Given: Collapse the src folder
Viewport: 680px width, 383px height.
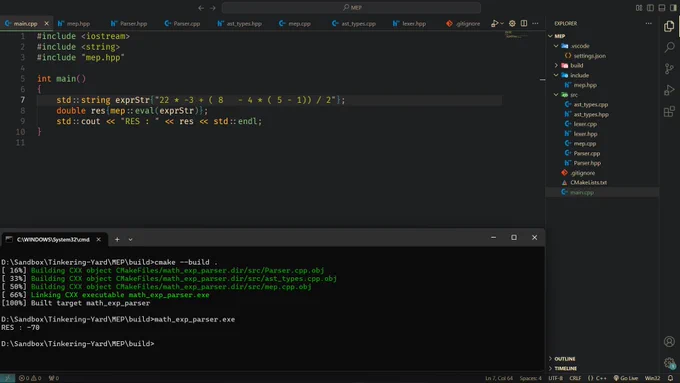Looking at the screenshot, I should click(556, 95).
